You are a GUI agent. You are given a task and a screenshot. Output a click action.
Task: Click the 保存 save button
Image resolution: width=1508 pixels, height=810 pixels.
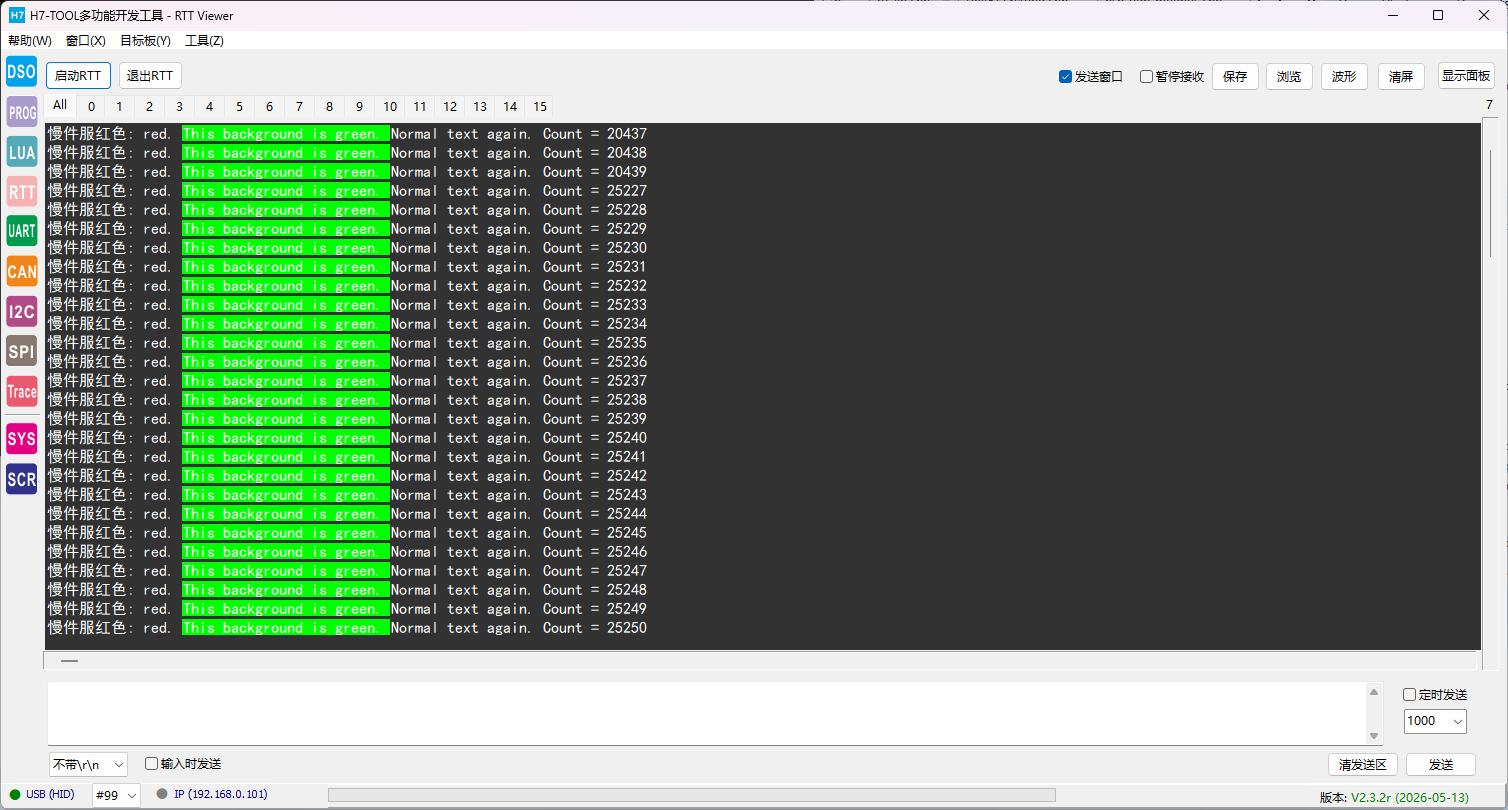point(1235,77)
